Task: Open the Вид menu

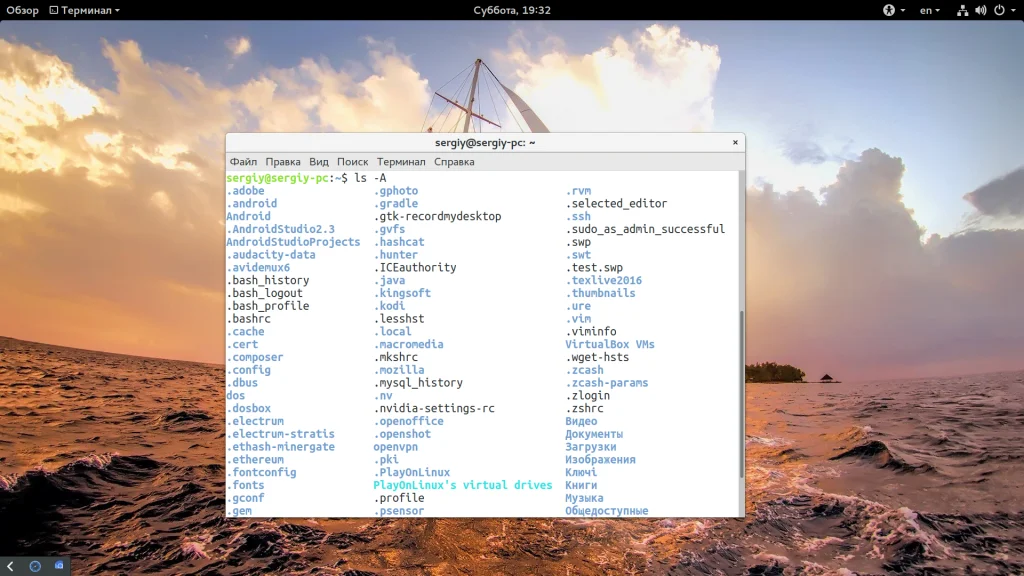Action: point(319,162)
